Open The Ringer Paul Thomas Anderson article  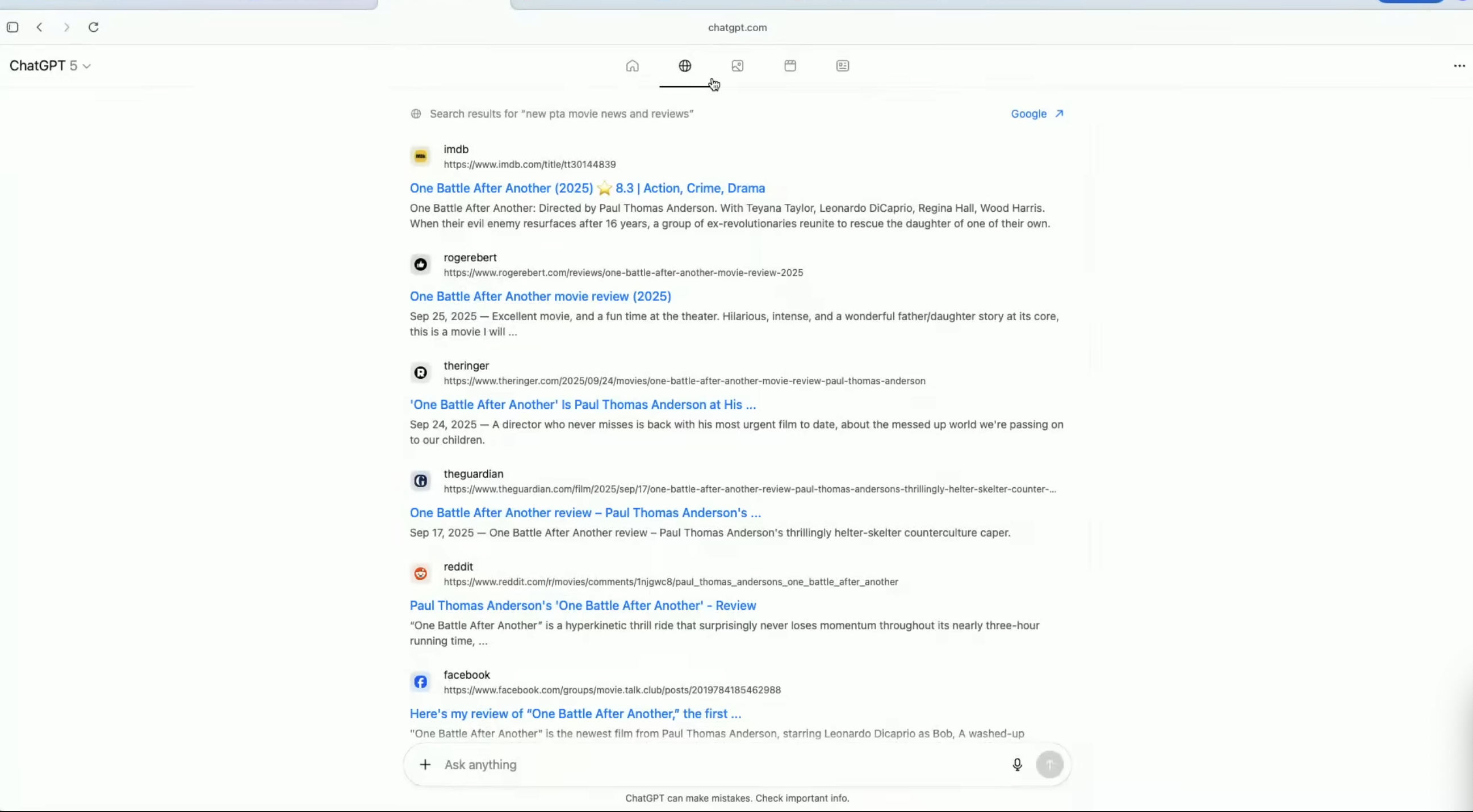(582, 404)
